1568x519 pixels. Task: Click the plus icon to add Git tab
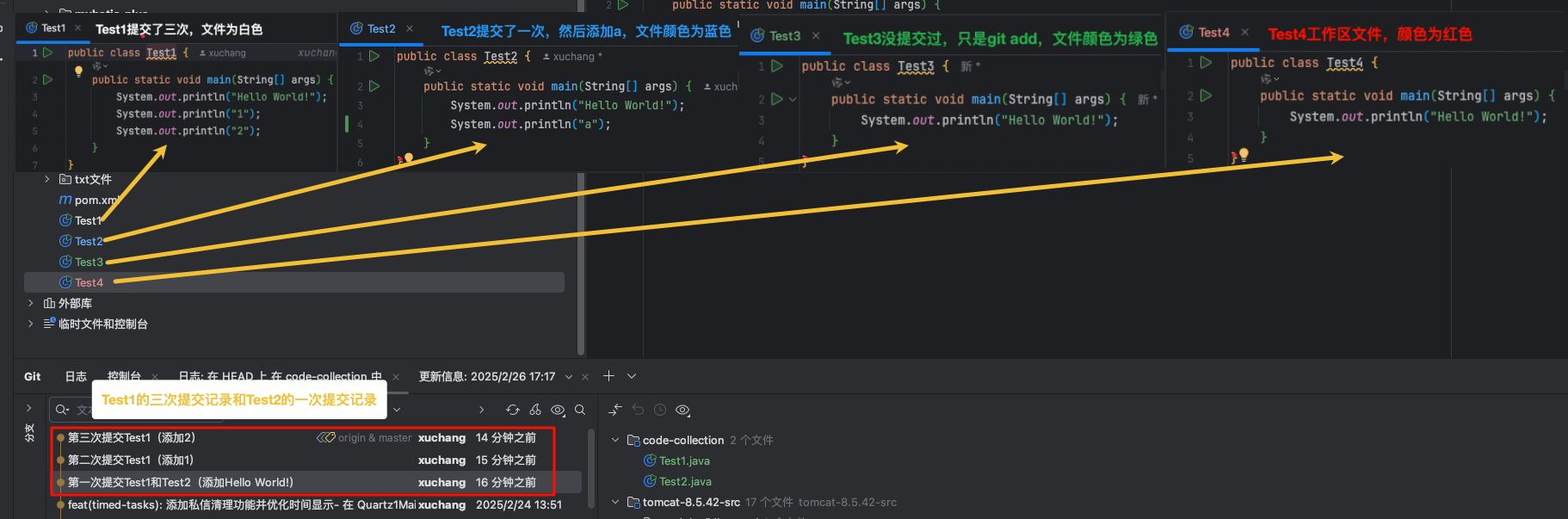tap(608, 376)
